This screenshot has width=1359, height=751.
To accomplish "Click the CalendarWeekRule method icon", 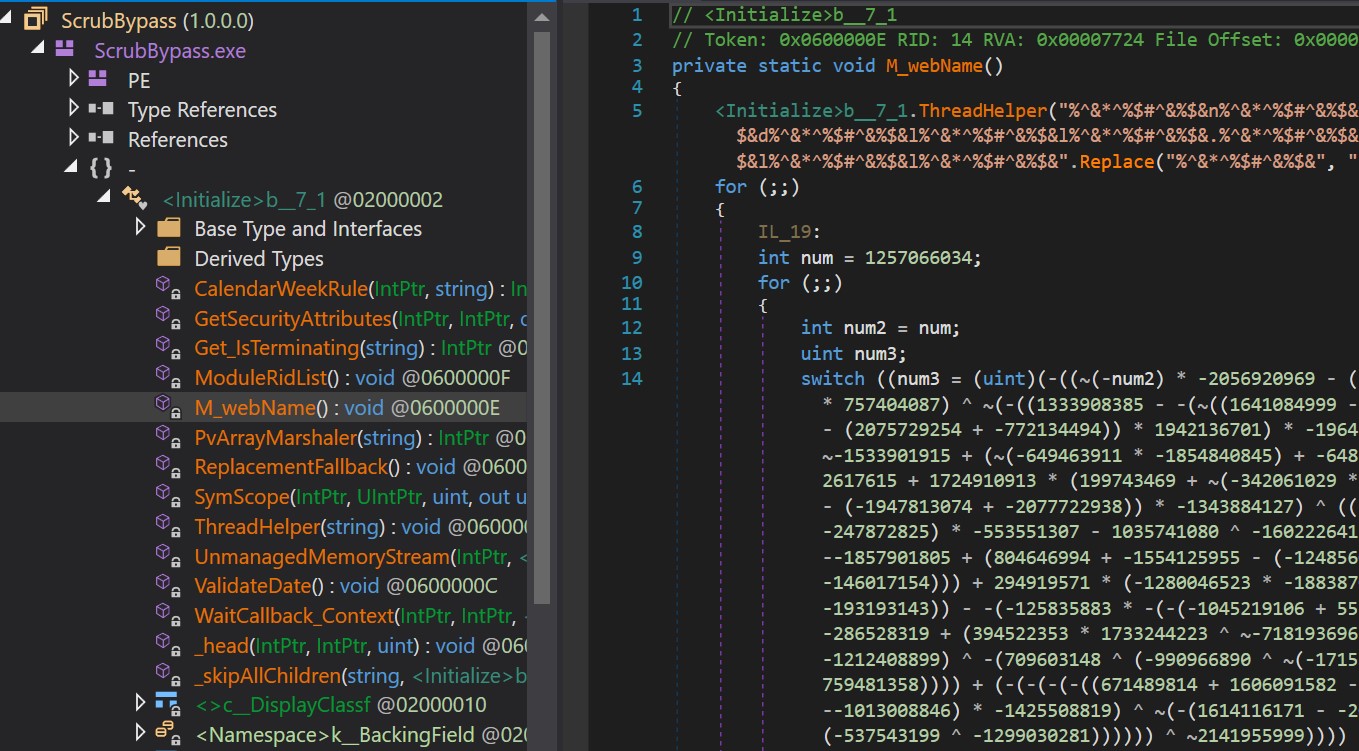I will [x=167, y=288].
